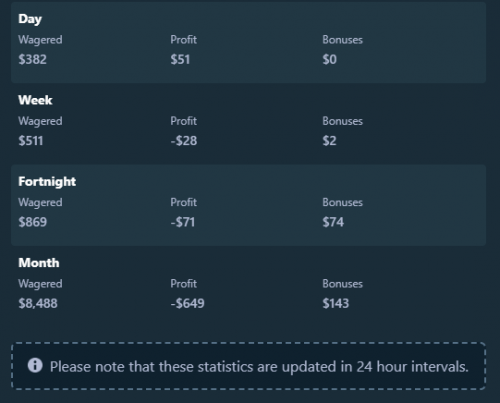Click the 24 hour intervals notice text
Image resolution: width=500 pixels, height=403 pixels.
point(259,367)
